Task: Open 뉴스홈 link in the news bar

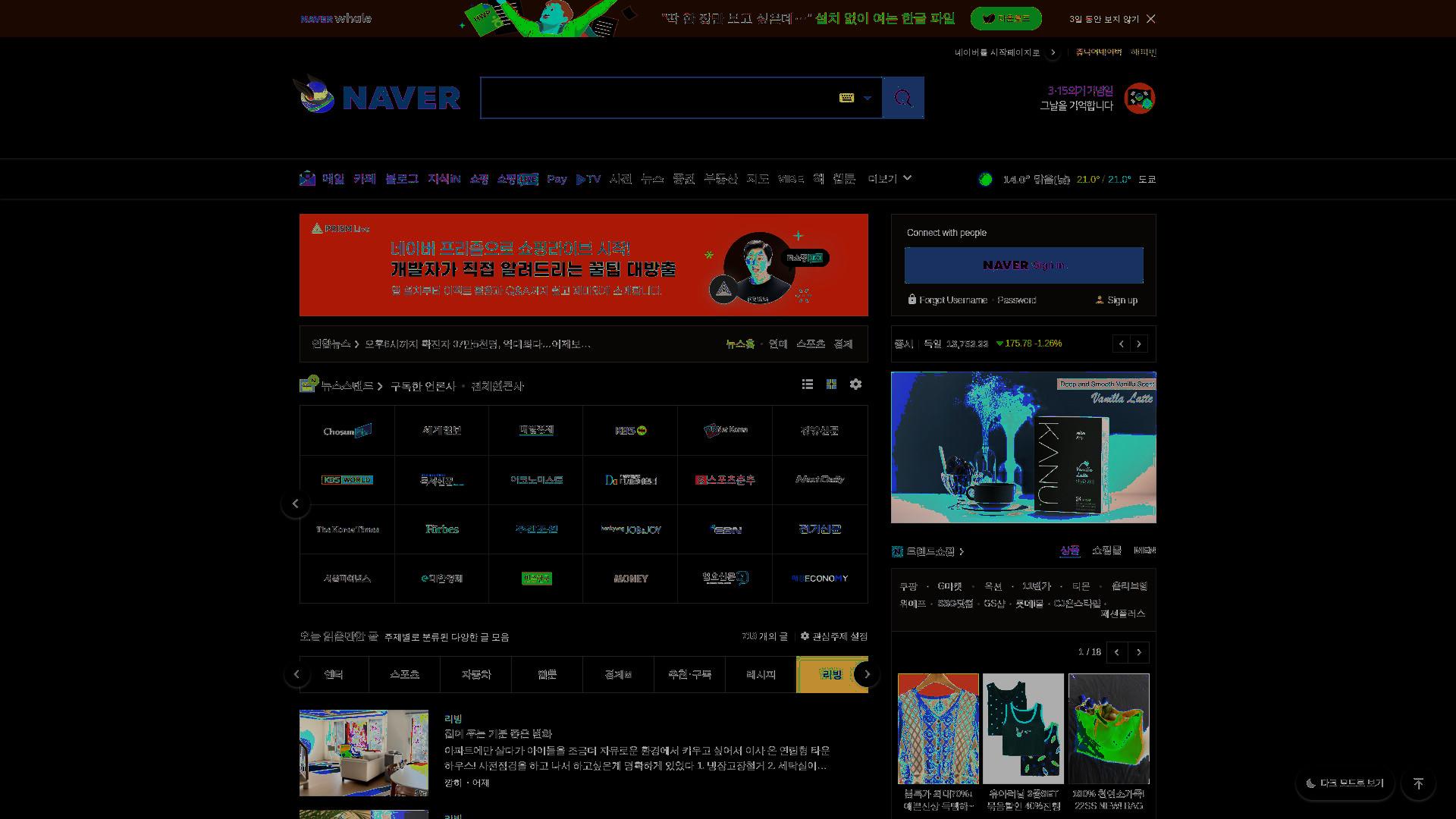Action: pyautogui.click(x=740, y=344)
